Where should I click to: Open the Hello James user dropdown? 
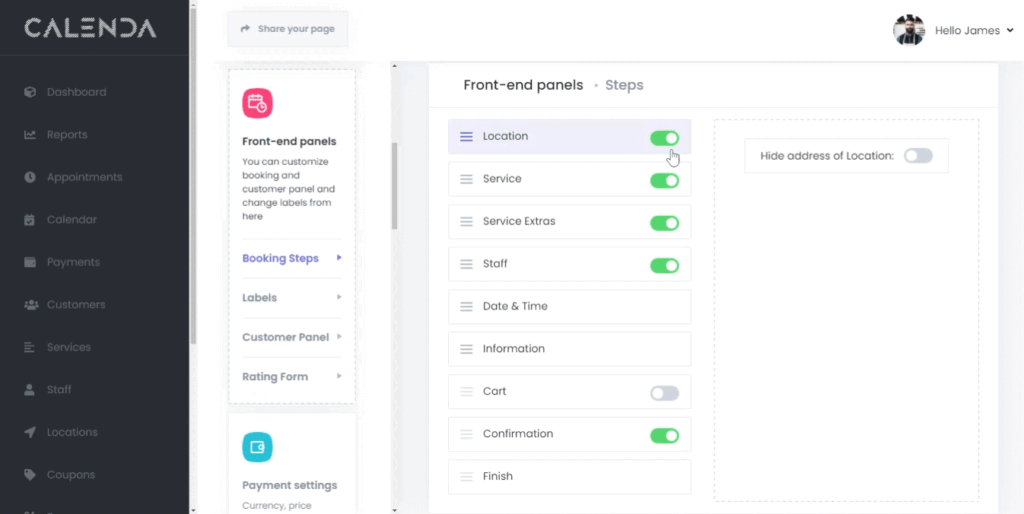pyautogui.click(x=973, y=30)
